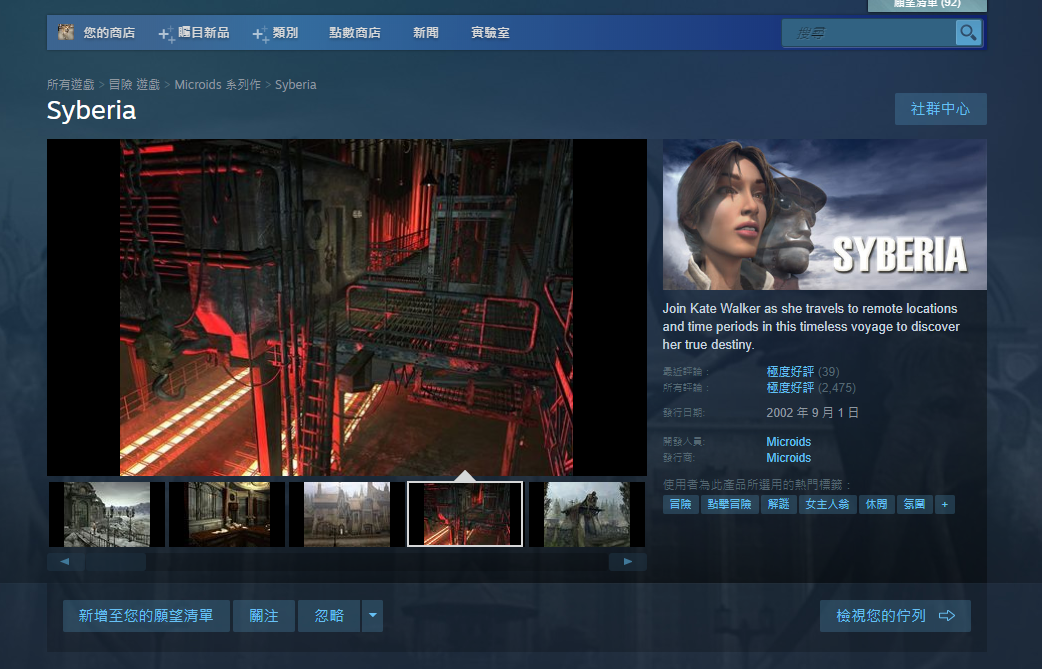Screen dimensions: 1042x669
Task: Select the snowy gate thumbnail
Action: [107, 514]
